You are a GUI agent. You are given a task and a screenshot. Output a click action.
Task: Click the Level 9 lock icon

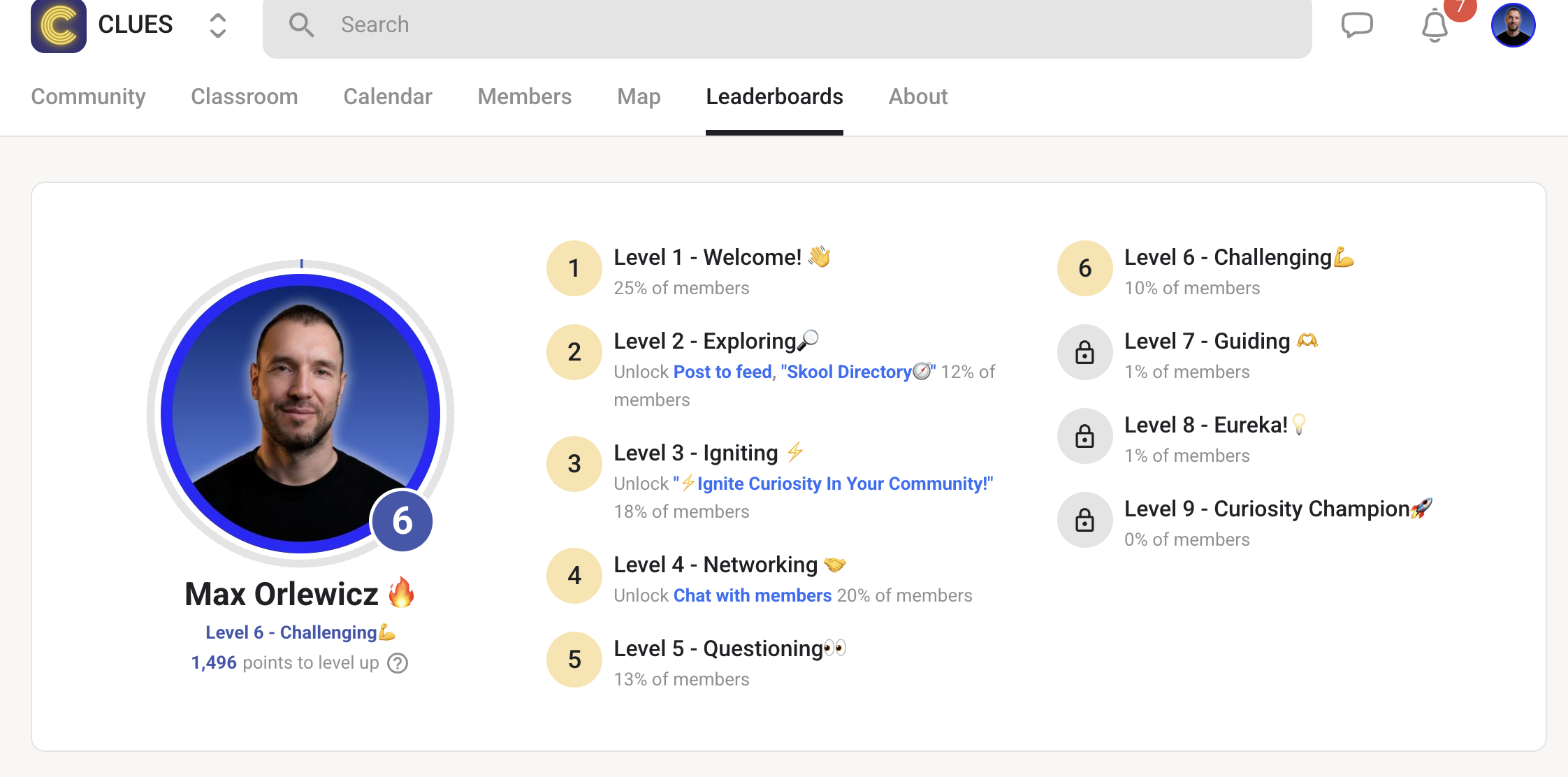pyautogui.click(x=1084, y=520)
